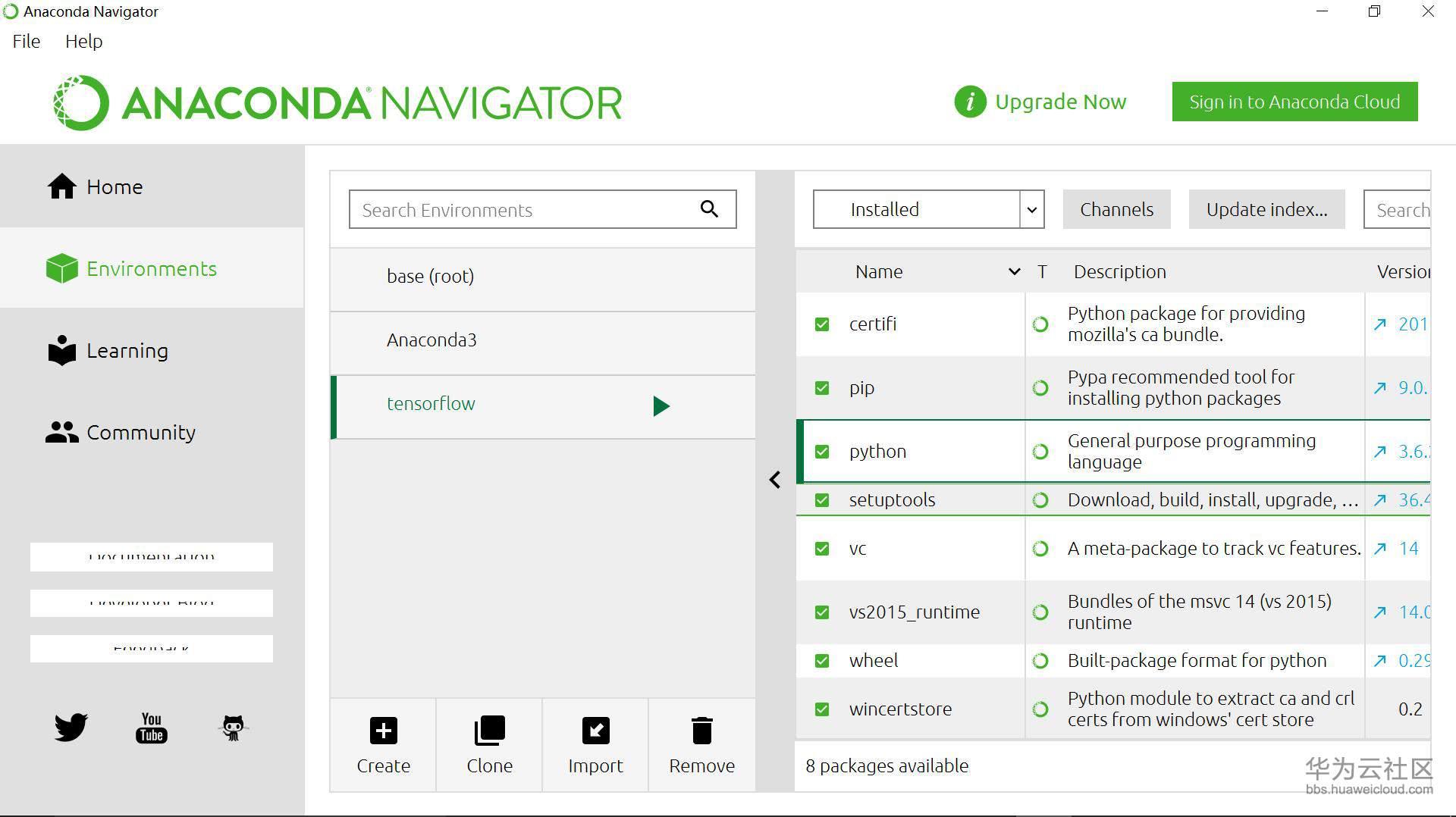1456x817 pixels.
Task: Toggle the python package checkbox
Action: click(822, 452)
